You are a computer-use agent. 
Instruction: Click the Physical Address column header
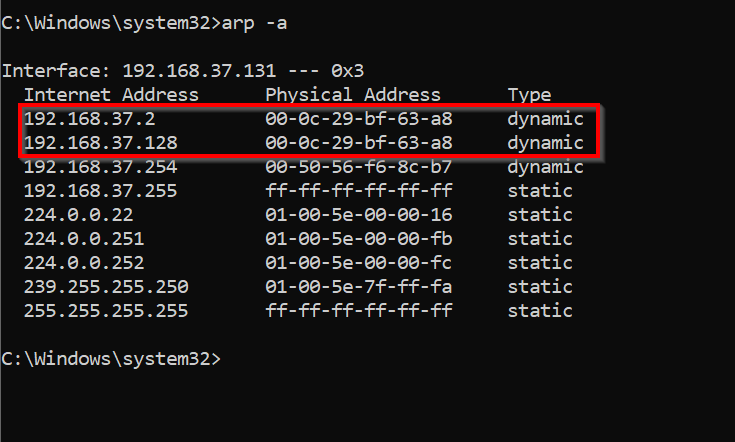coord(353,95)
